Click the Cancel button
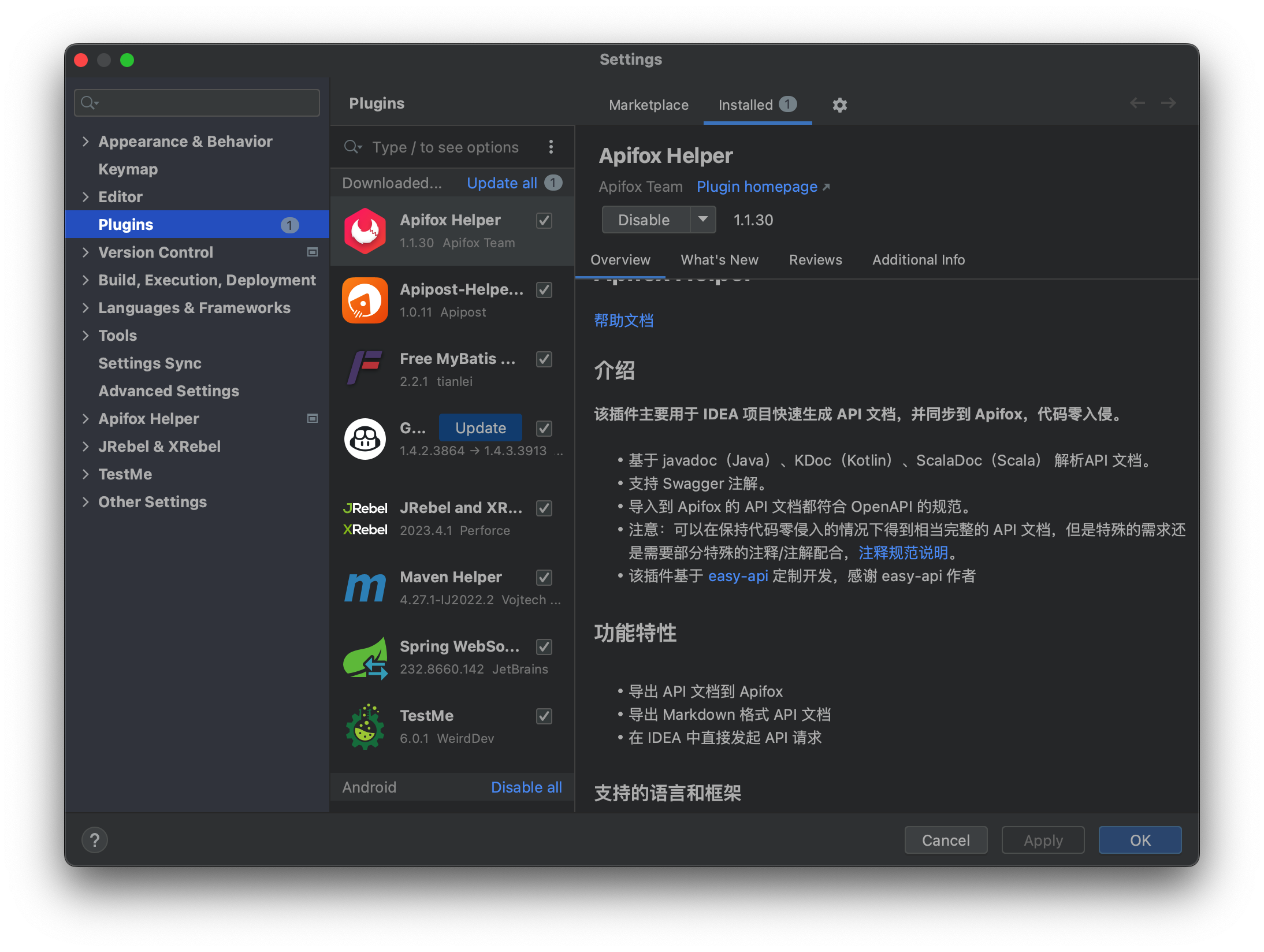This screenshot has height=952, width=1264. pyautogui.click(x=946, y=840)
